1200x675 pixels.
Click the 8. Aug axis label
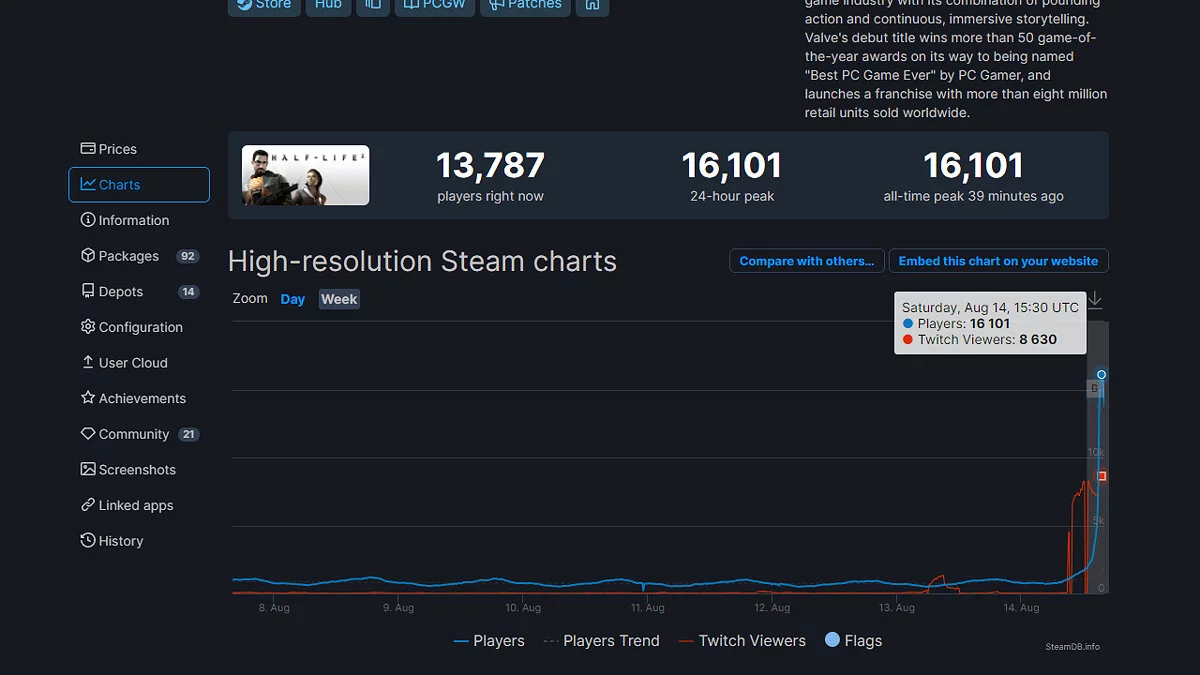pyautogui.click(x=273, y=608)
